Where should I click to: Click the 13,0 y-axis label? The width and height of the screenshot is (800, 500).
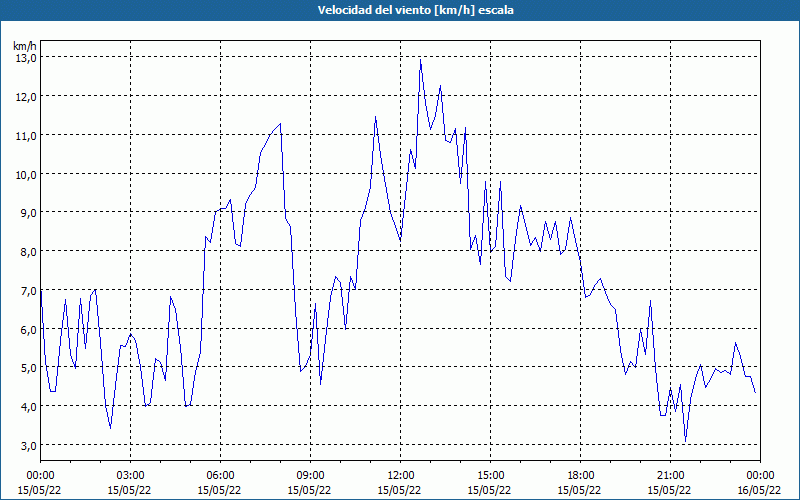[x=26, y=58]
